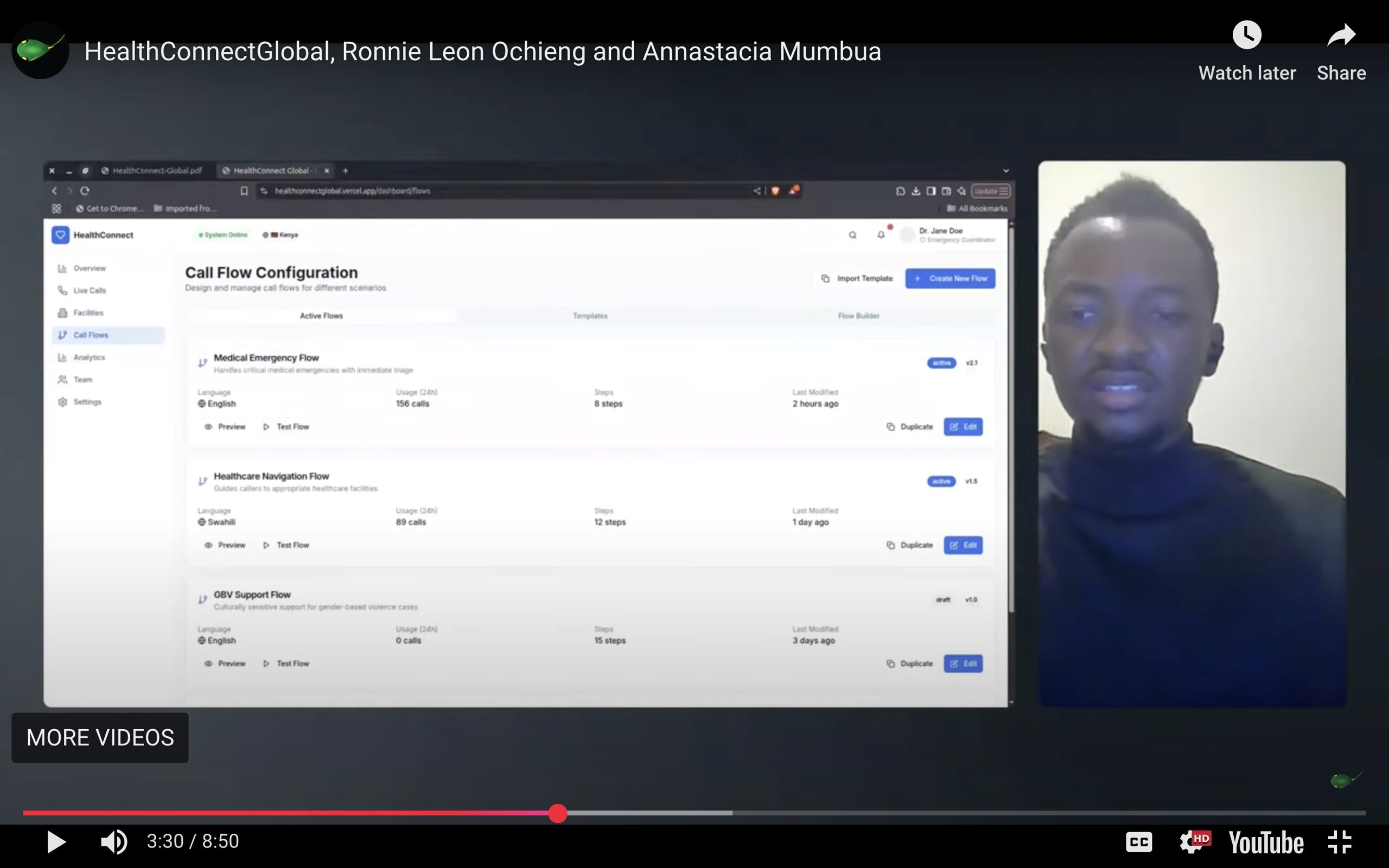Click the System Online status badge

(222, 235)
